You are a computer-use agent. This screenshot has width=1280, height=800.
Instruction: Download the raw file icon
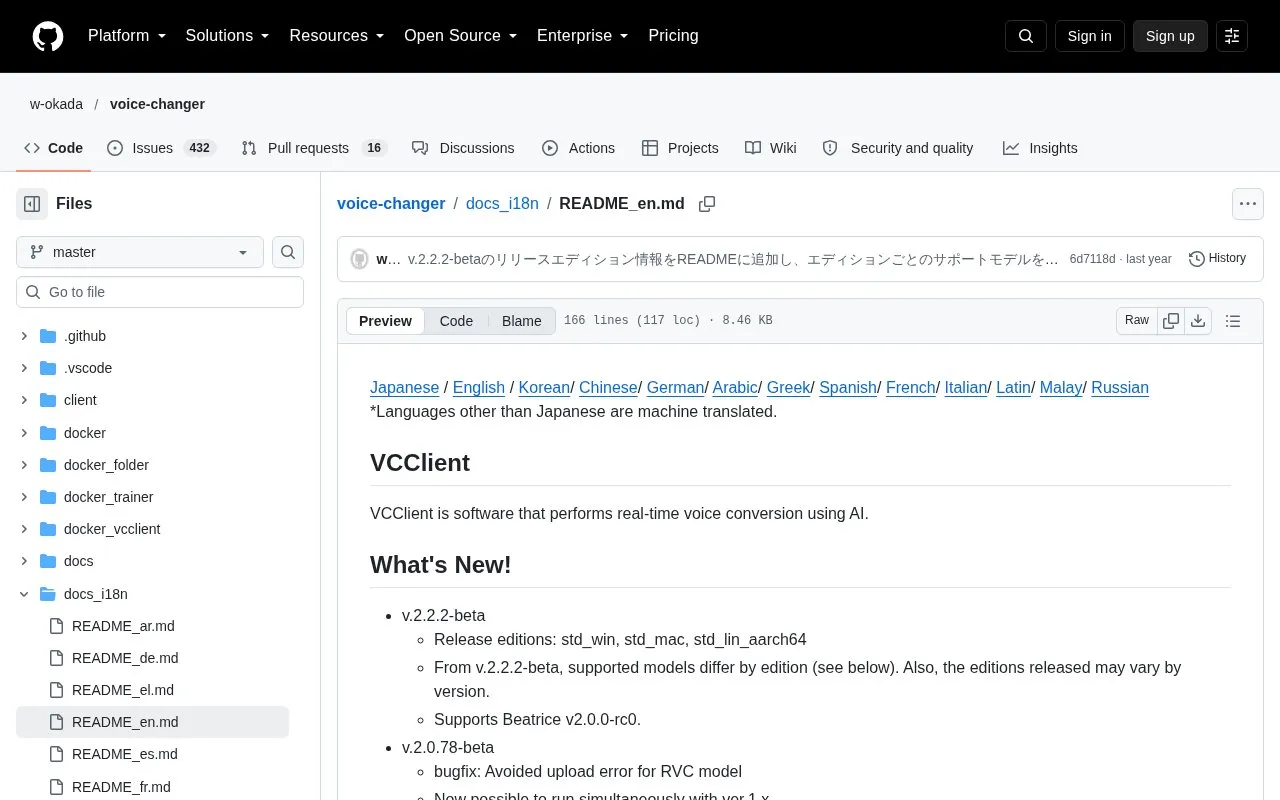1198,321
